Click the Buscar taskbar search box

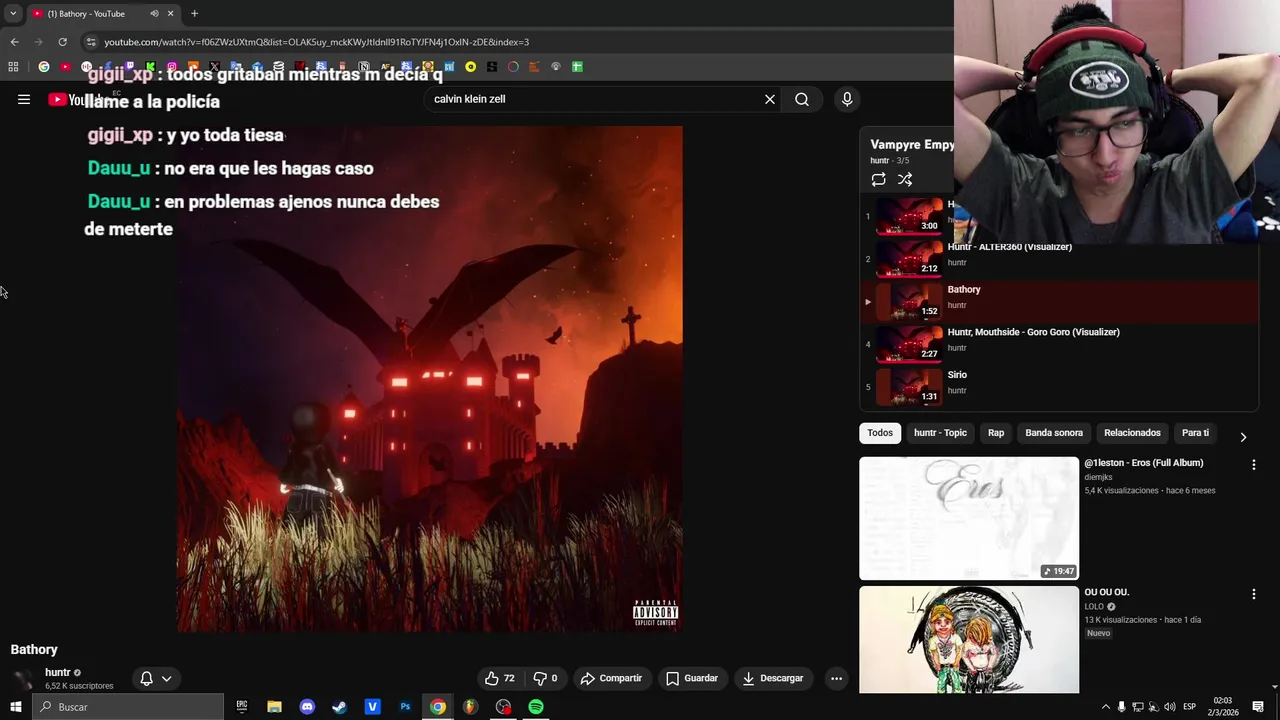point(128,707)
